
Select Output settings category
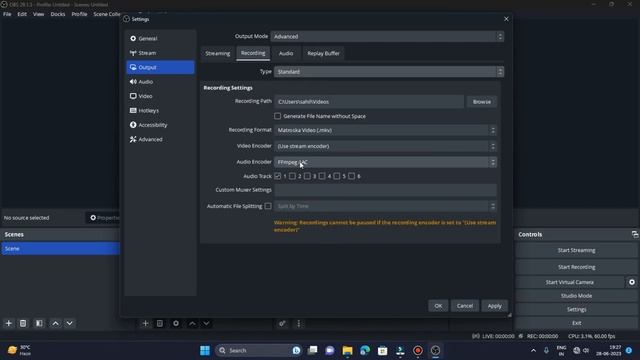coord(160,67)
